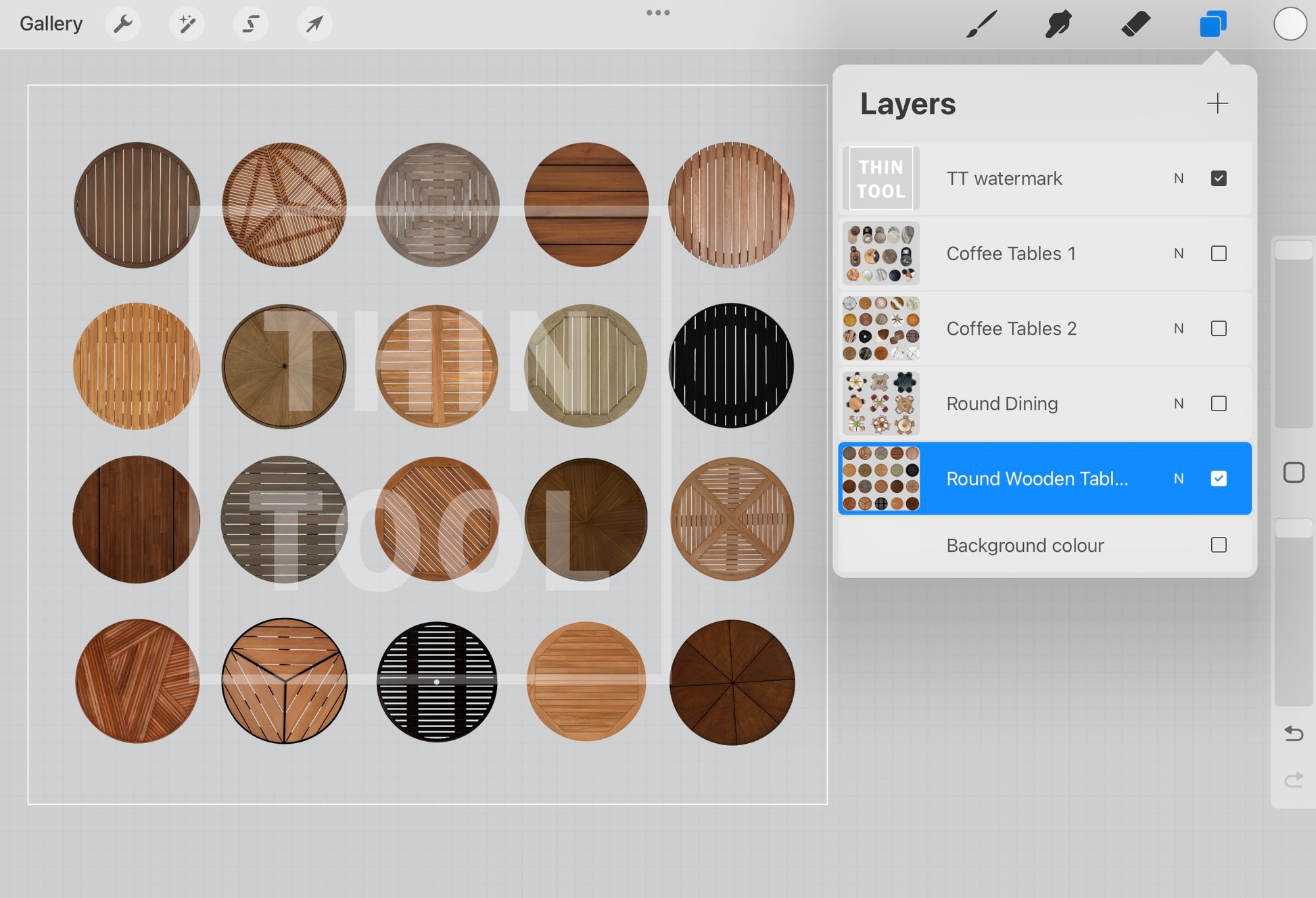Open blend mode N for Coffee Tables 2
The width and height of the screenshot is (1316, 898).
click(1179, 329)
